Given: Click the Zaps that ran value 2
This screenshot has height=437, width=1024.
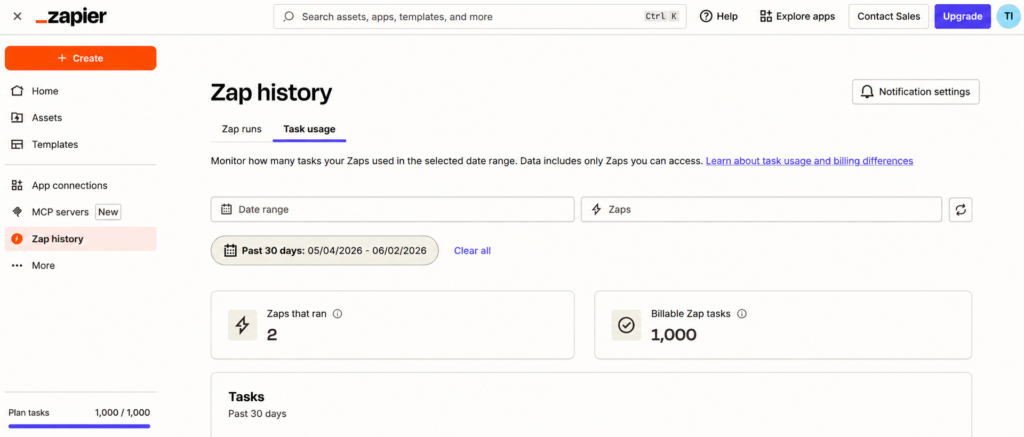Looking at the screenshot, I should point(272,335).
